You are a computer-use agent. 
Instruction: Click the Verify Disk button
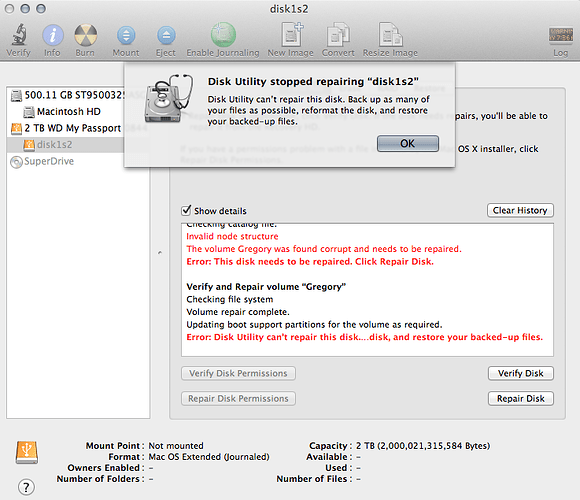coord(520,373)
